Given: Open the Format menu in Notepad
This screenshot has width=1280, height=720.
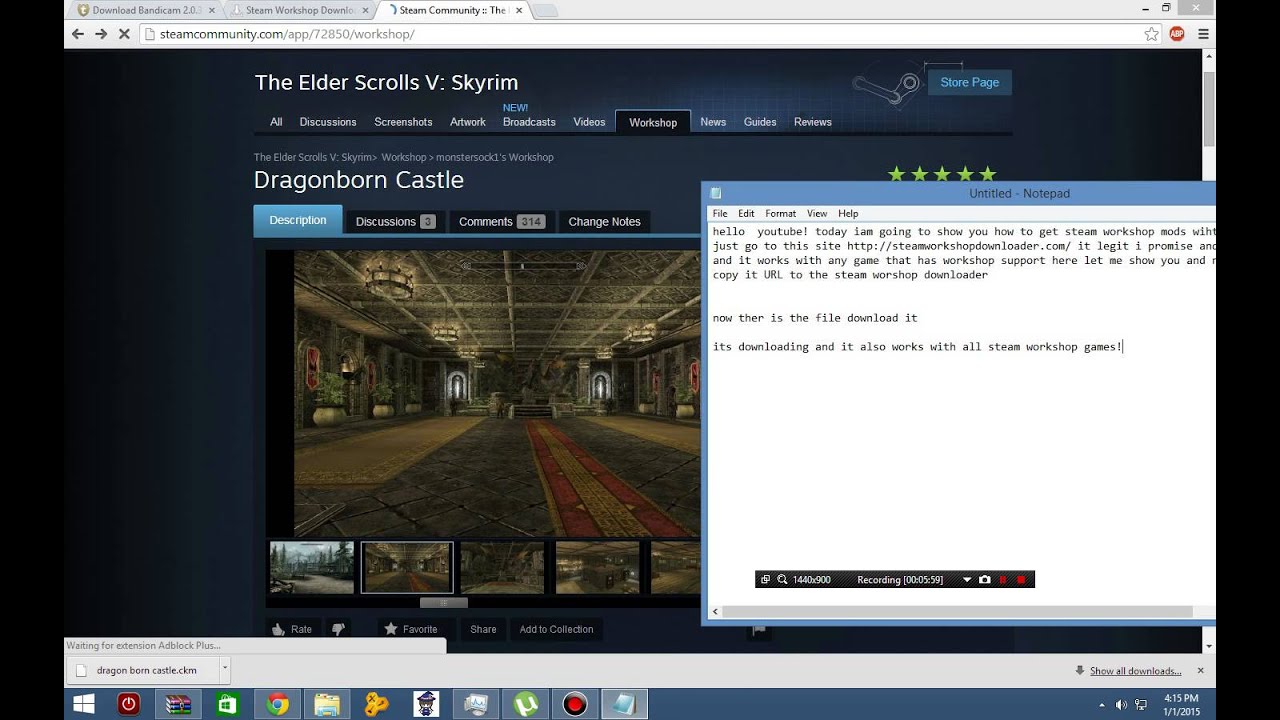Looking at the screenshot, I should tap(781, 213).
